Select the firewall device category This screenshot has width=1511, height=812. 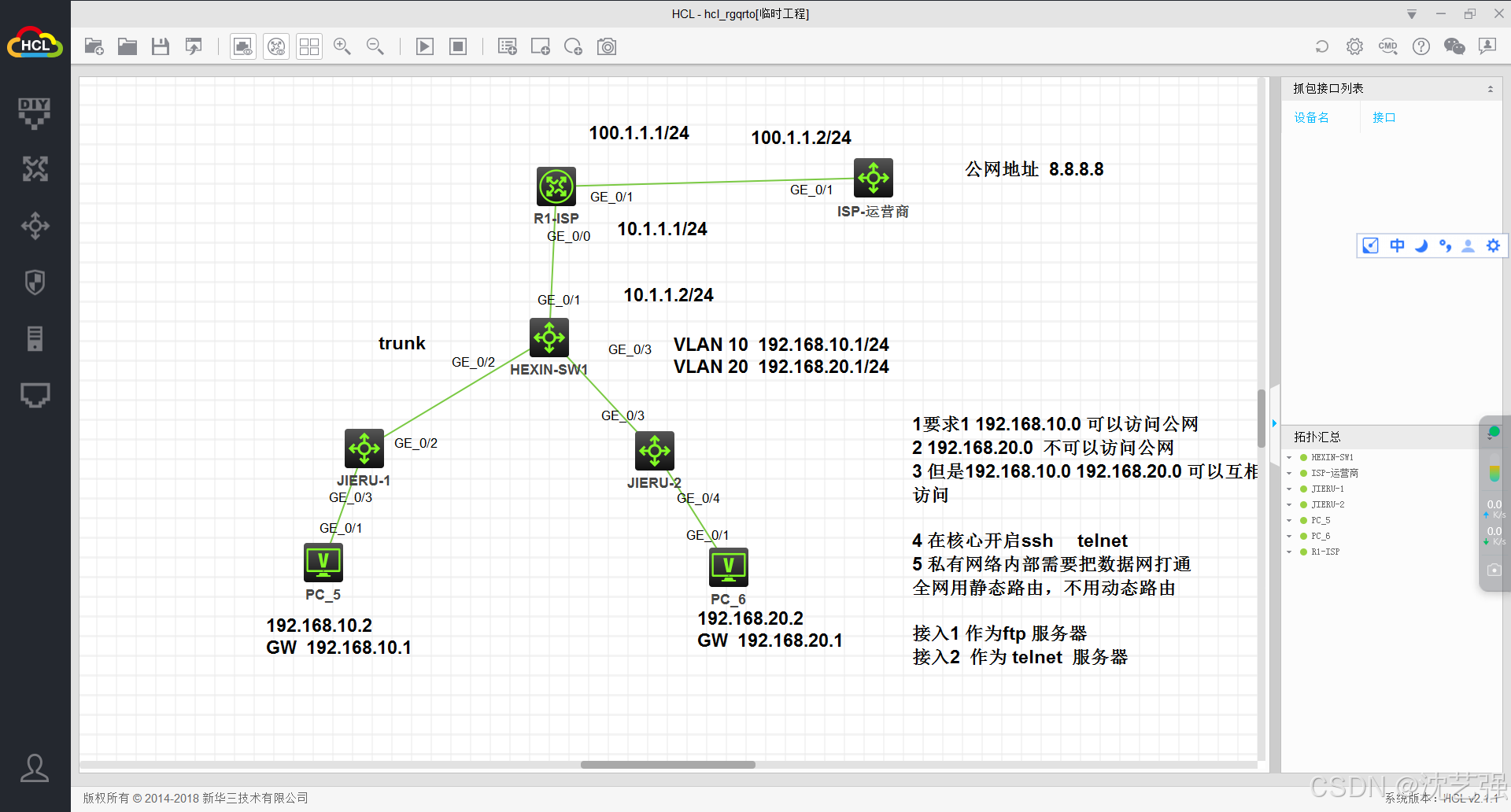(x=35, y=282)
